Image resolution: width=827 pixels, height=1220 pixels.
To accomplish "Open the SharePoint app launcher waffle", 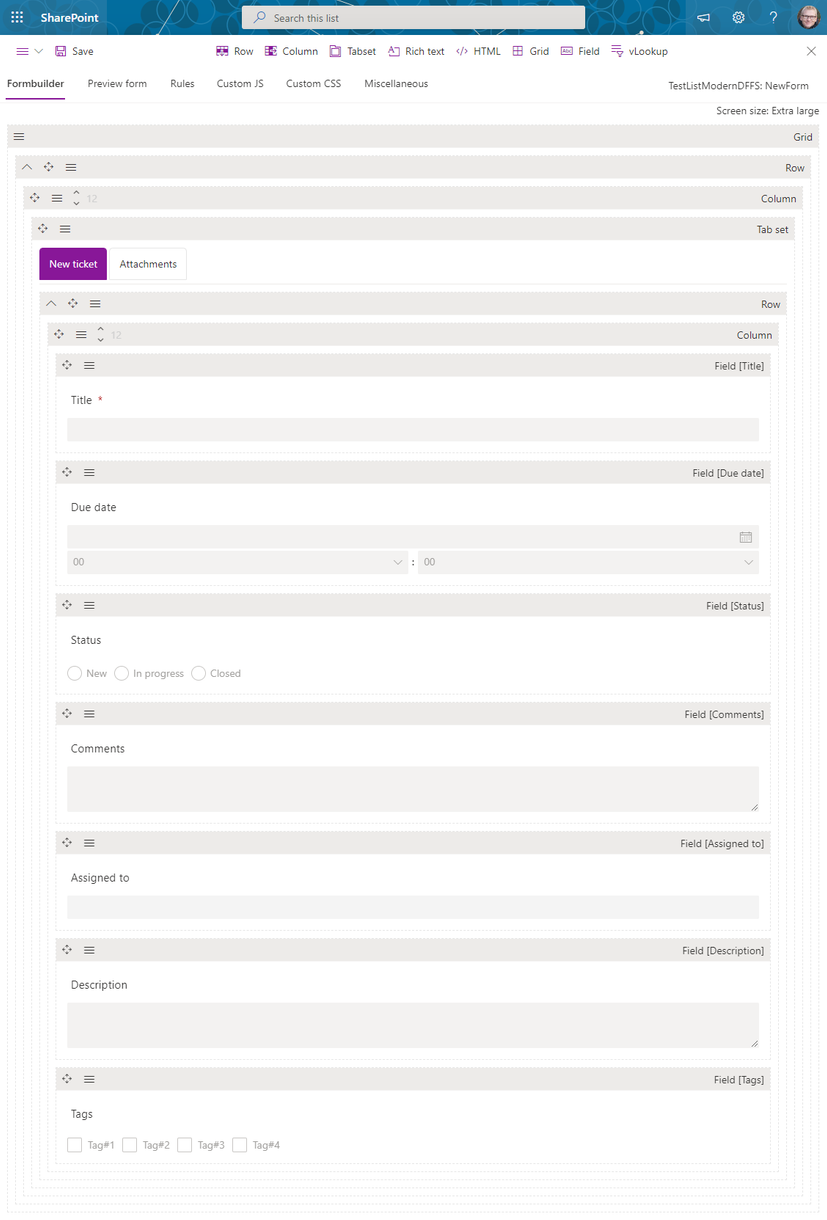I will pos(17,17).
